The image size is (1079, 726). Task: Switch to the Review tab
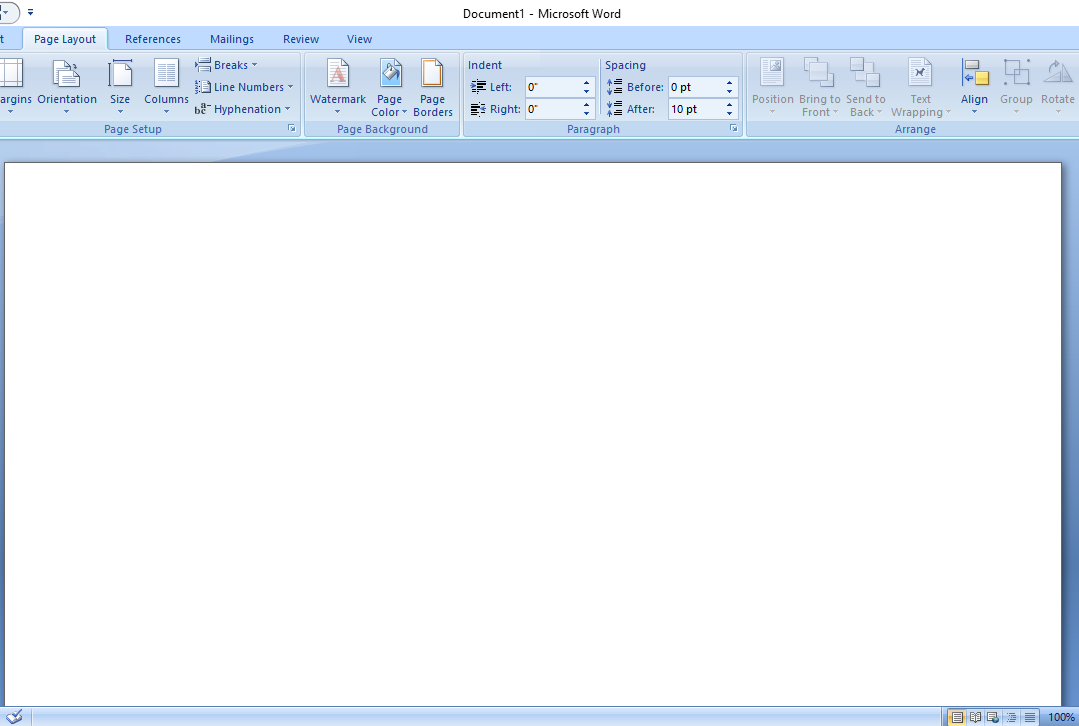(x=301, y=39)
